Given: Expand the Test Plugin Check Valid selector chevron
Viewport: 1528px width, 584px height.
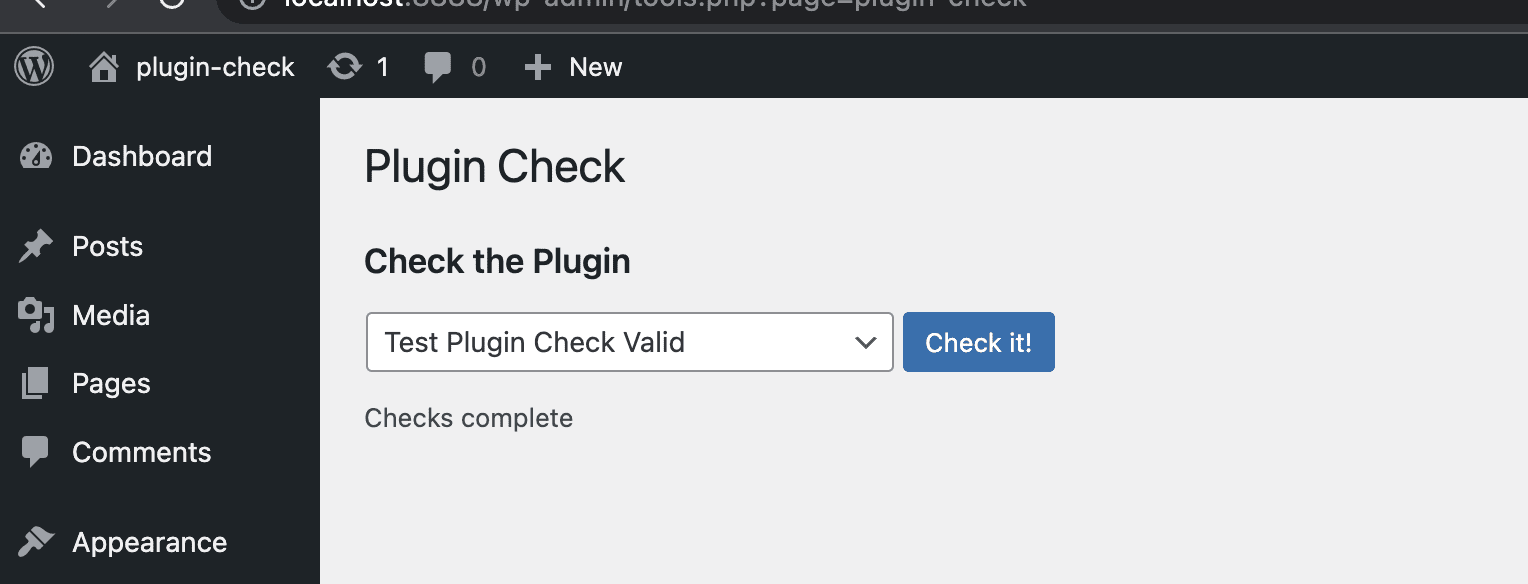Looking at the screenshot, I should pyautogui.click(x=864, y=342).
